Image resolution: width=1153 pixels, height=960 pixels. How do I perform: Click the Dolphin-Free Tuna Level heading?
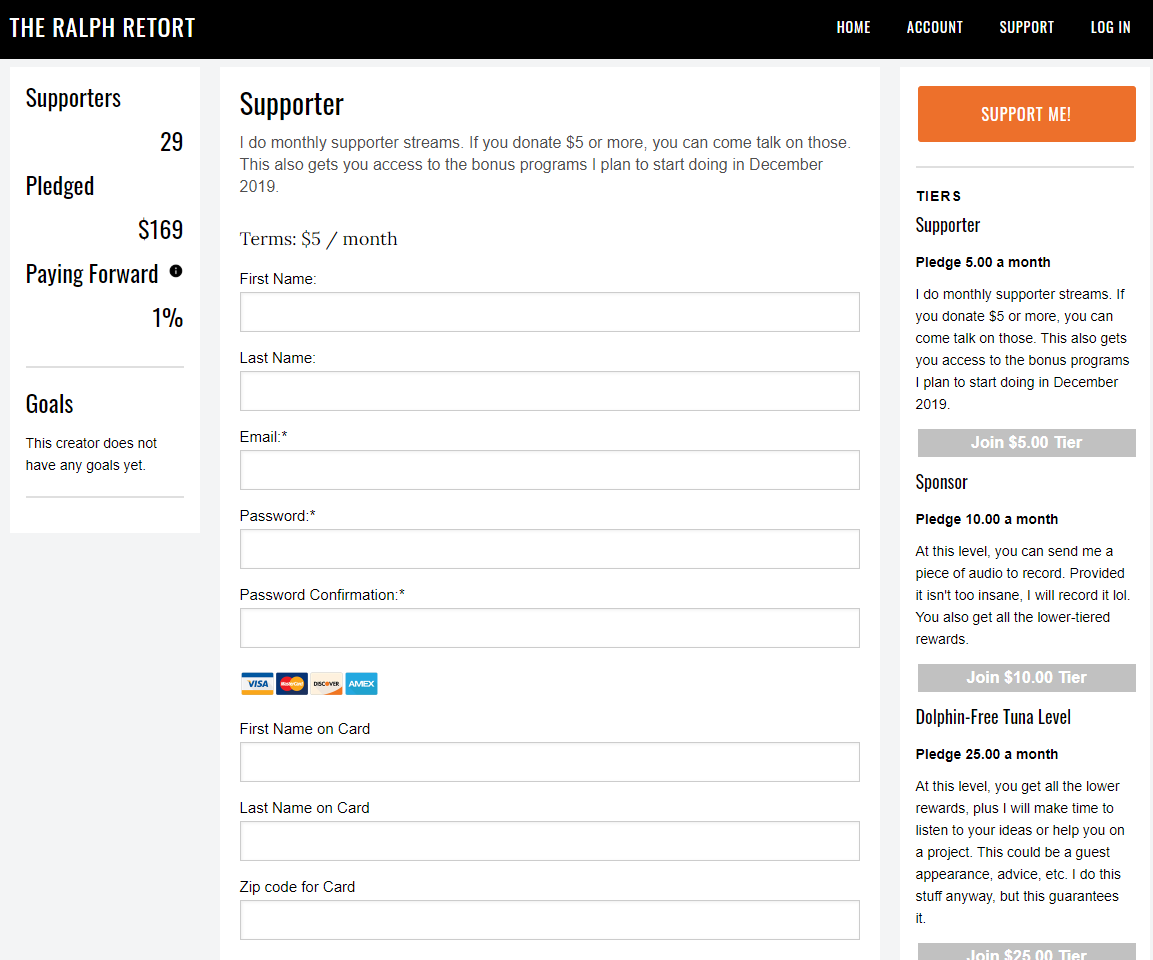(993, 717)
